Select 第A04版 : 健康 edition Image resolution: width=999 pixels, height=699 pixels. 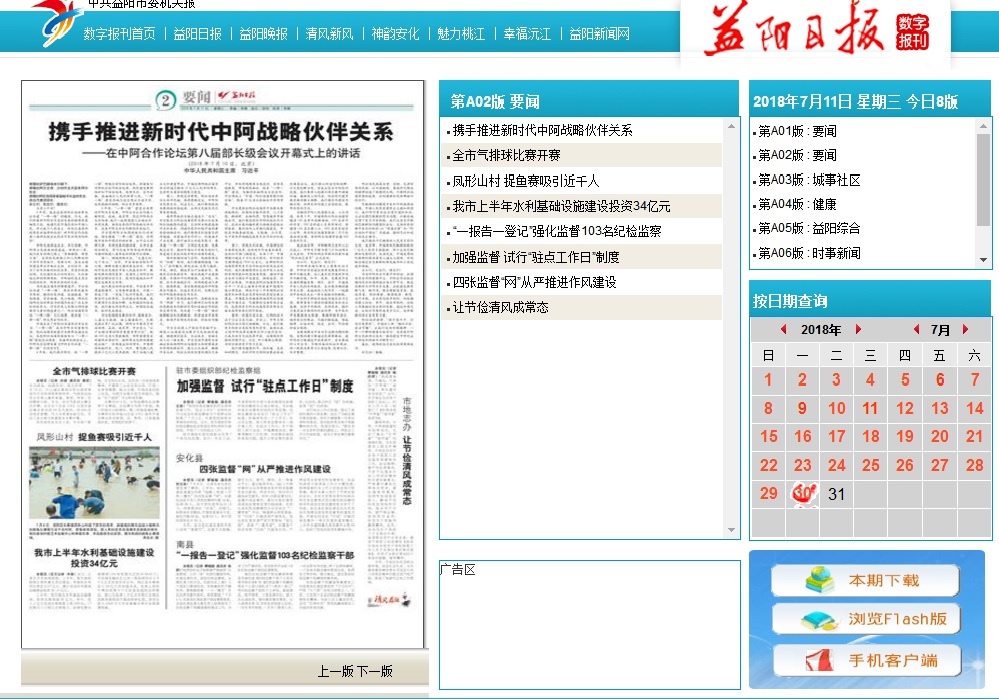[x=797, y=204]
